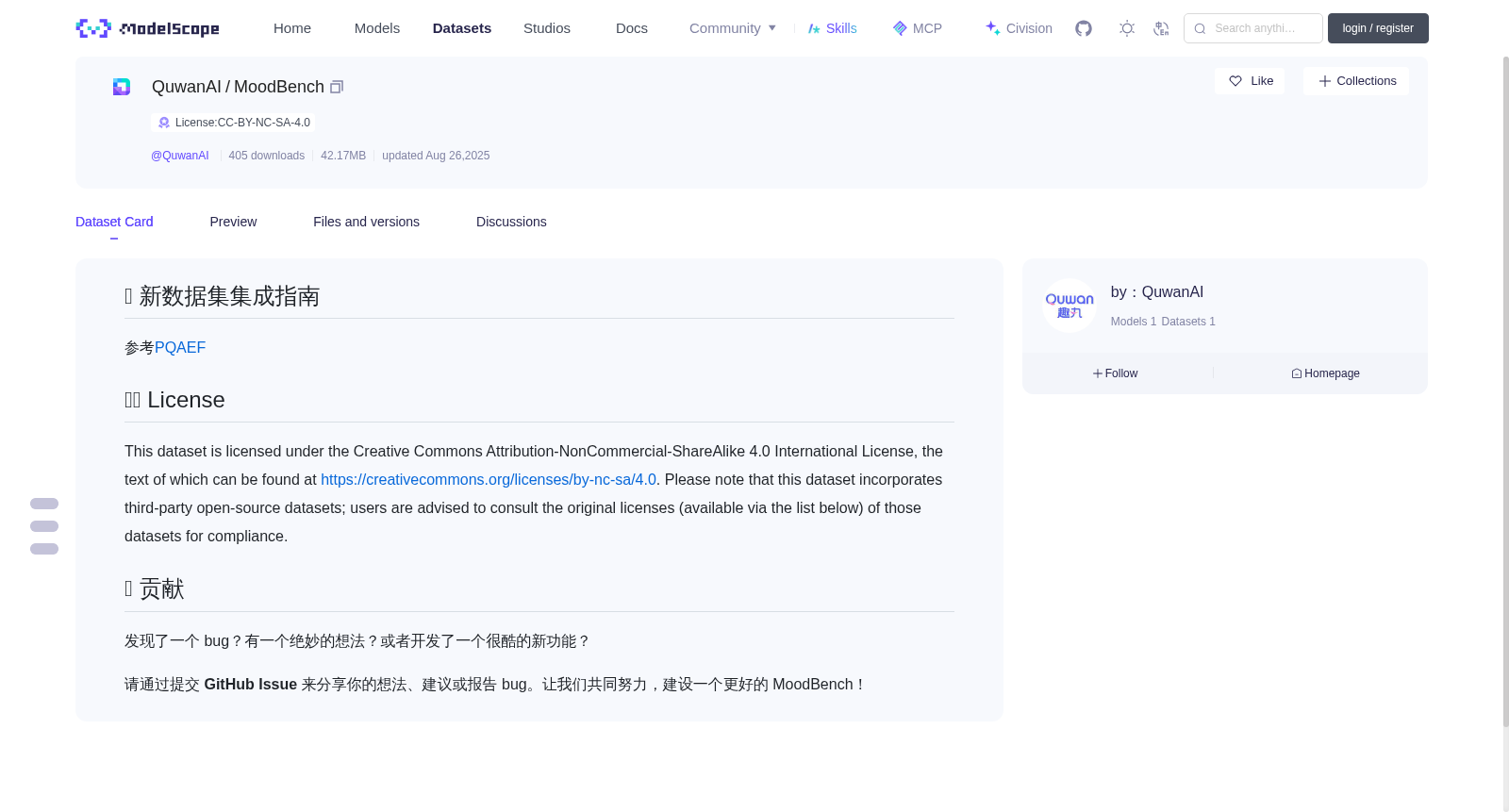Click the 'GitHub Issue' bold text
Screen dimensions: 1509x812
251,685
